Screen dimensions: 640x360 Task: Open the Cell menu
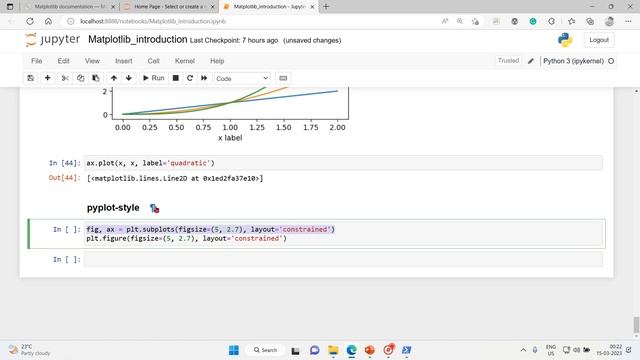(x=153, y=61)
